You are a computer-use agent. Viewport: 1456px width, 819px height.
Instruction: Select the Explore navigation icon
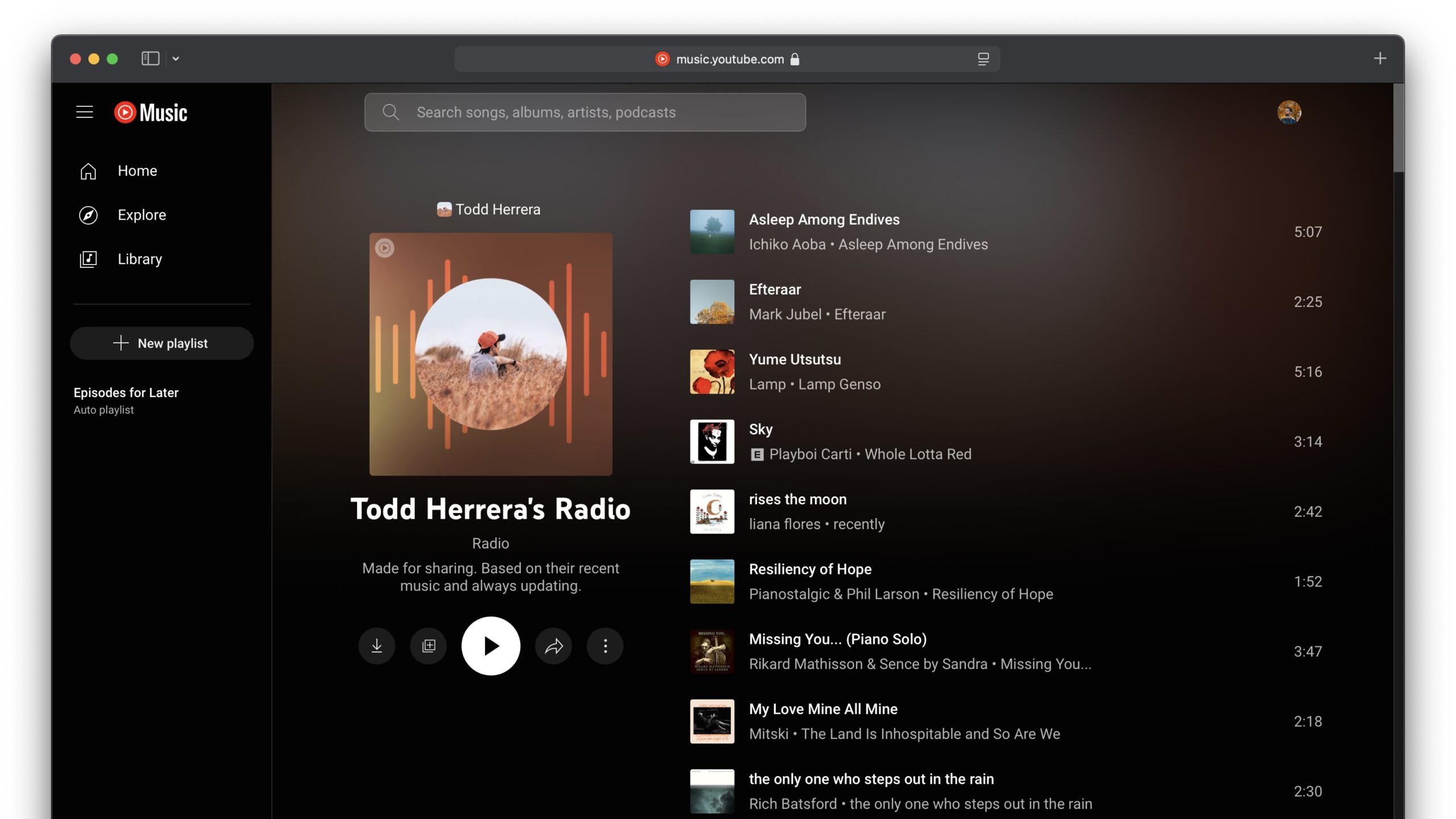pyautogui.click(x=88, y=215)
